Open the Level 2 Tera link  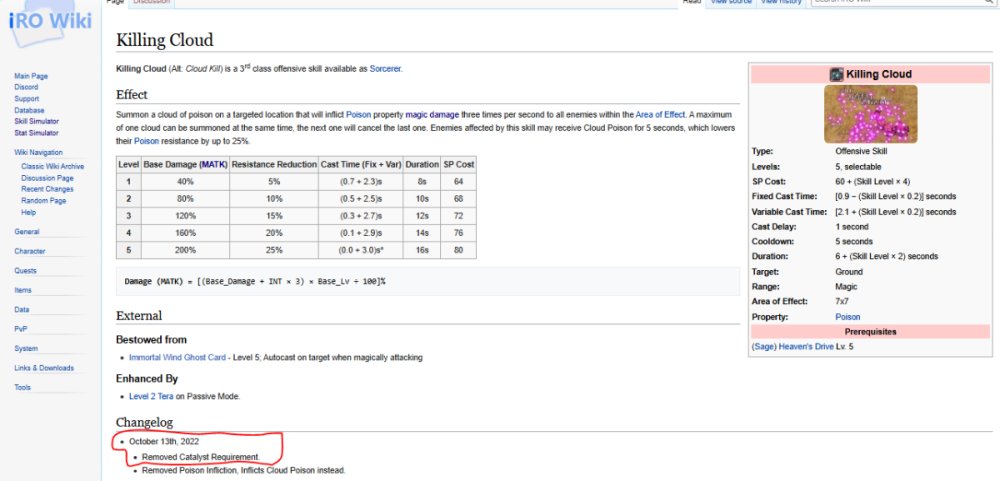(151, 396)
